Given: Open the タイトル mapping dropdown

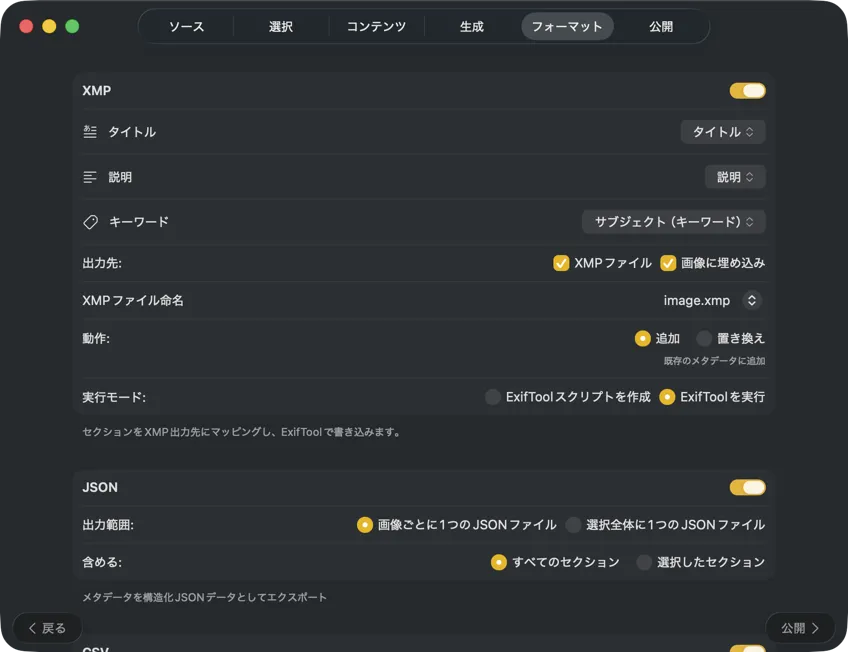Looking at the screenshot, I should coord(722,131).
